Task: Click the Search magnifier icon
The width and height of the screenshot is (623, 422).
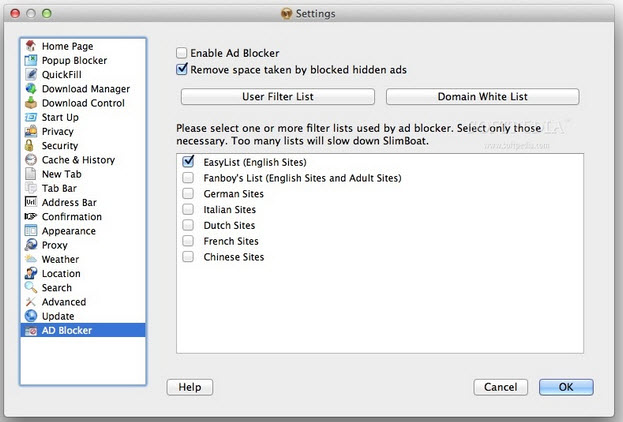Action: [32, 288]
